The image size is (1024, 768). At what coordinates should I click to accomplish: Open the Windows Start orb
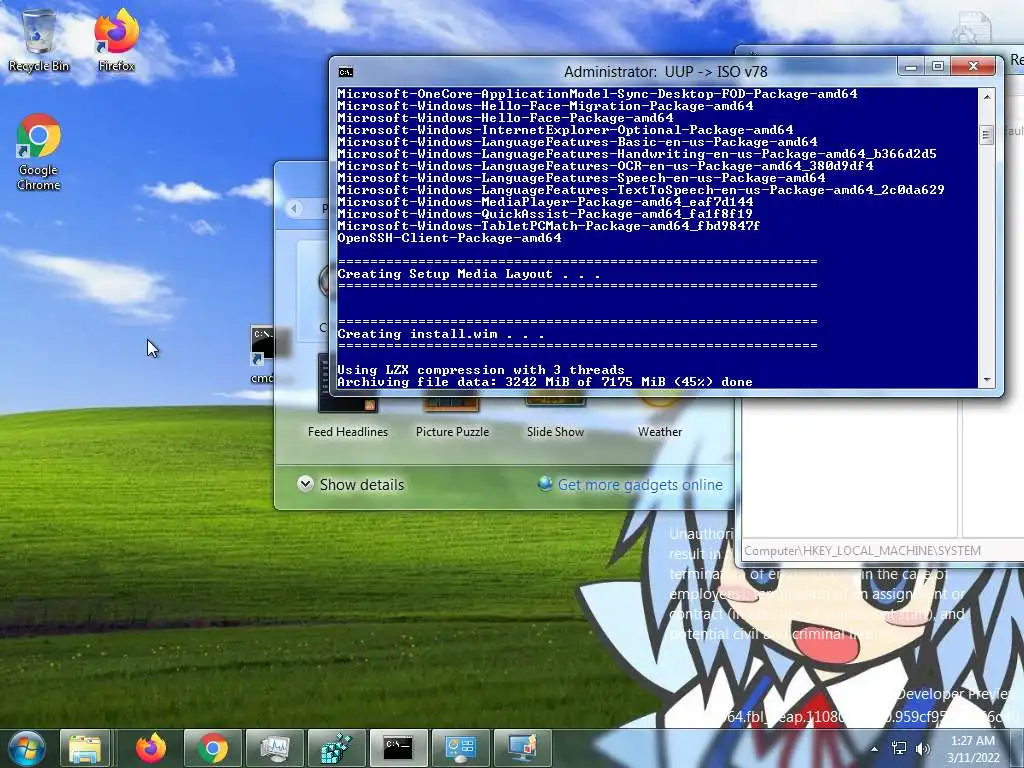click(x=27, y=748)
